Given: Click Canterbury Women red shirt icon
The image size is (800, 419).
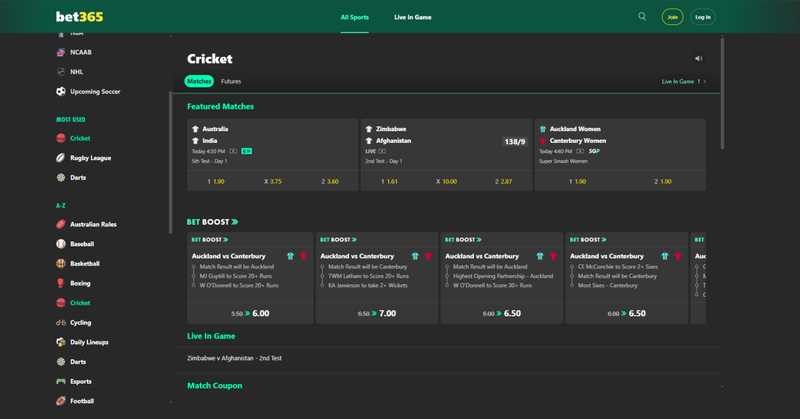Looking at the screenshot, I should point(542,141).
